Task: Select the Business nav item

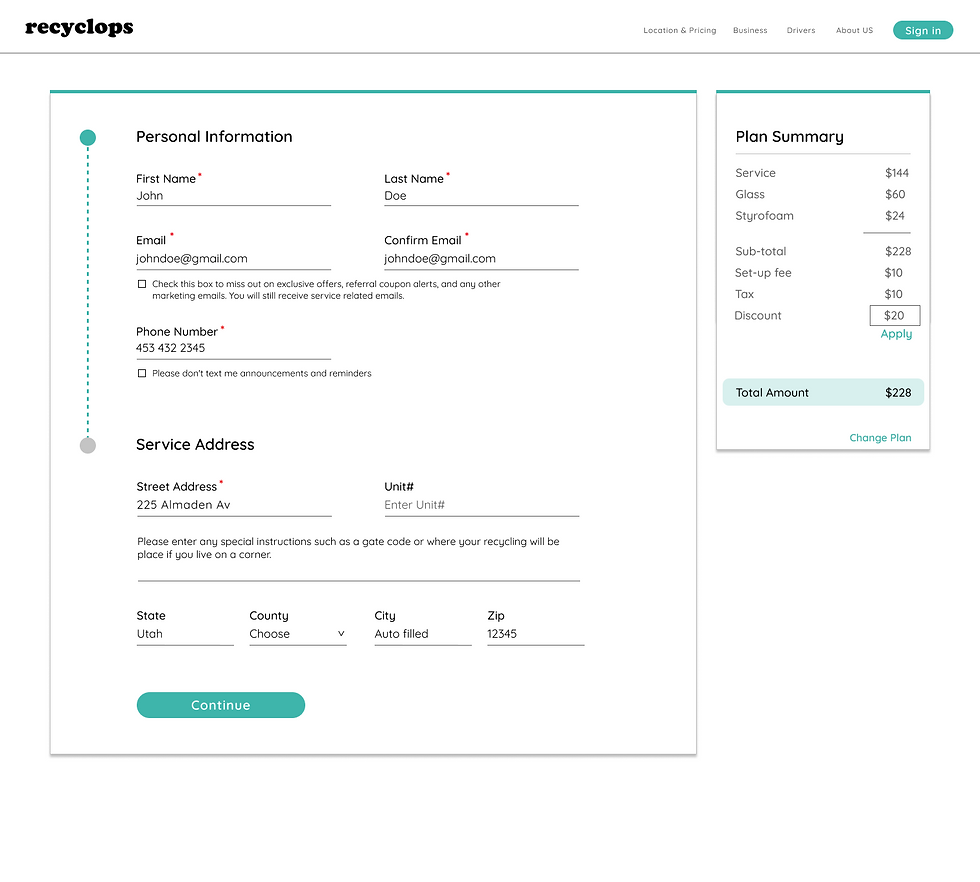Action: click(x=750, y=30)
